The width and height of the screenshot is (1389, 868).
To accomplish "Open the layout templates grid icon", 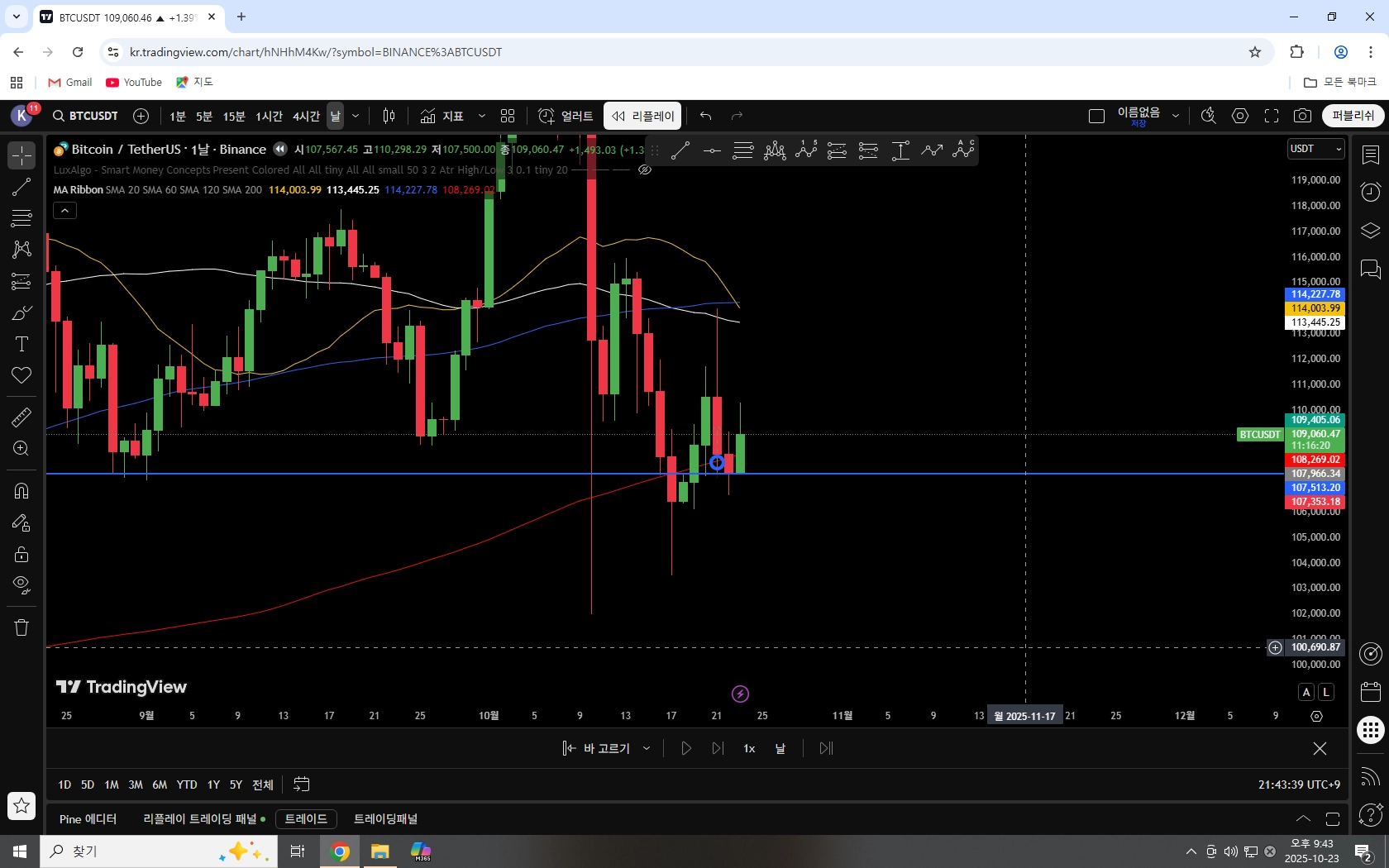I will pos(508,117).
